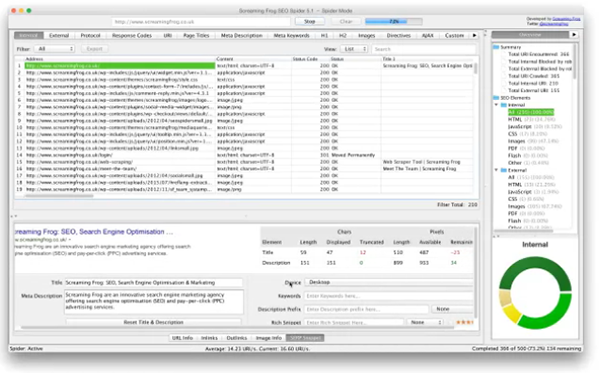Open the Screaming Frog developer link
Screen dimensions: 600x373
(566, 19)
